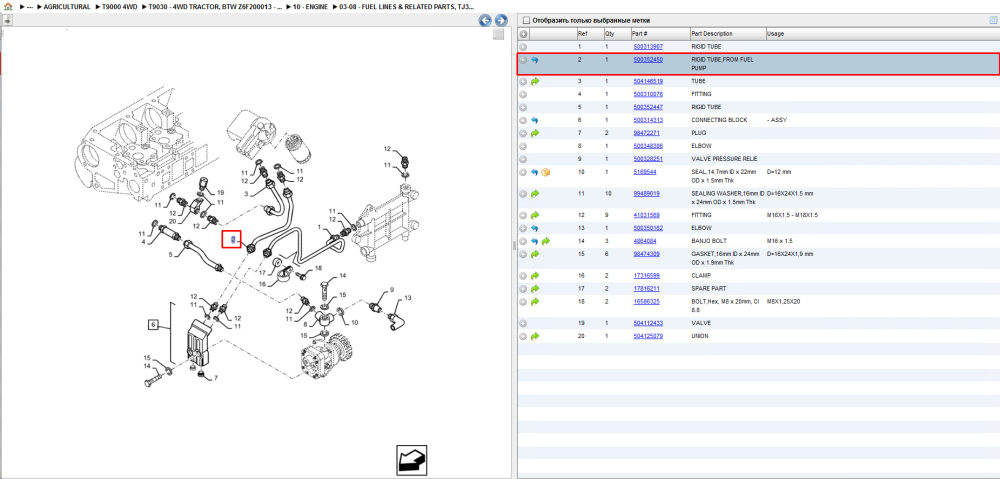Click the small square button at diagram corner

click(x=499, y=34)
